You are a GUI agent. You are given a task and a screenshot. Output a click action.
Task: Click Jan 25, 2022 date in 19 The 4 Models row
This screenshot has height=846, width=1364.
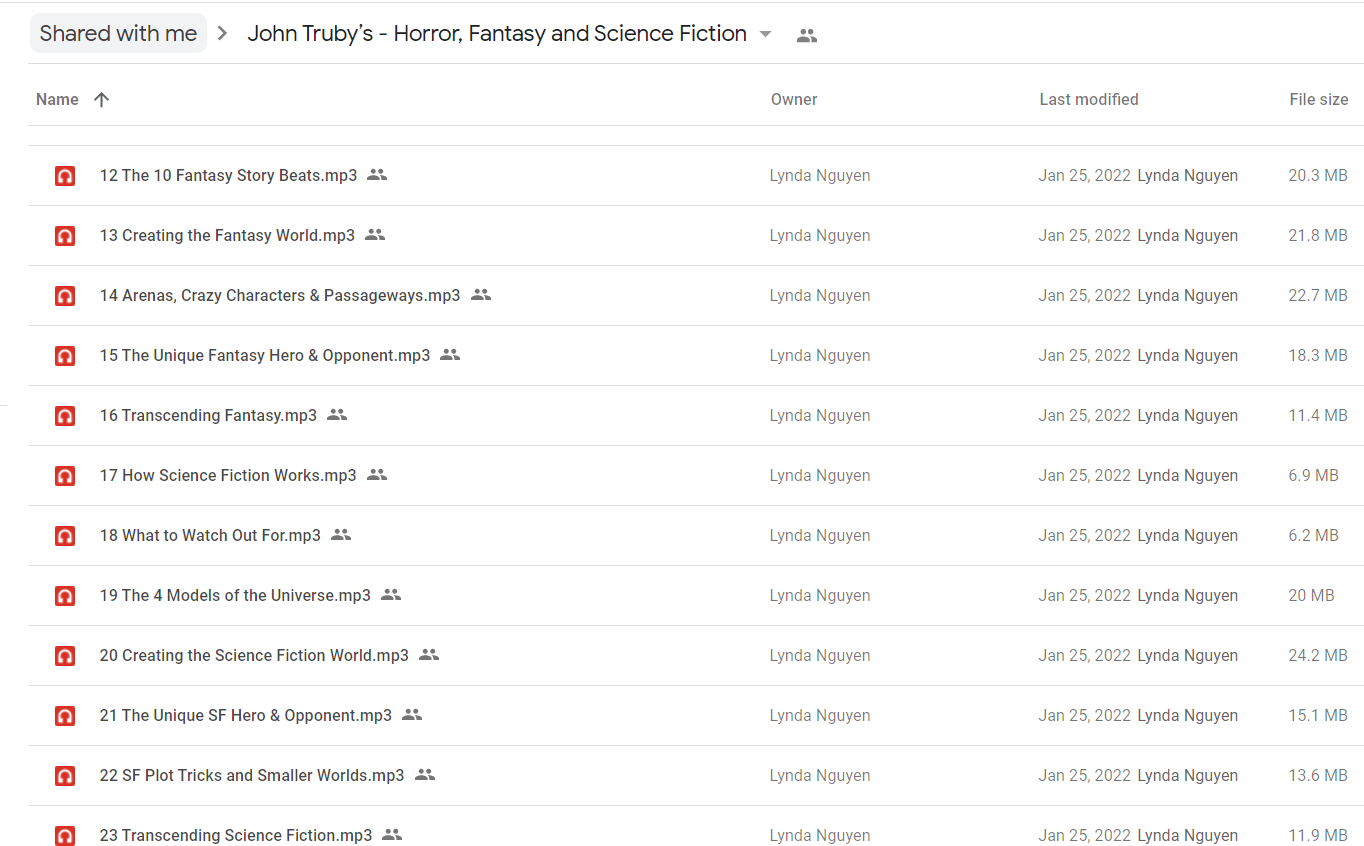tap(1085, 595)
